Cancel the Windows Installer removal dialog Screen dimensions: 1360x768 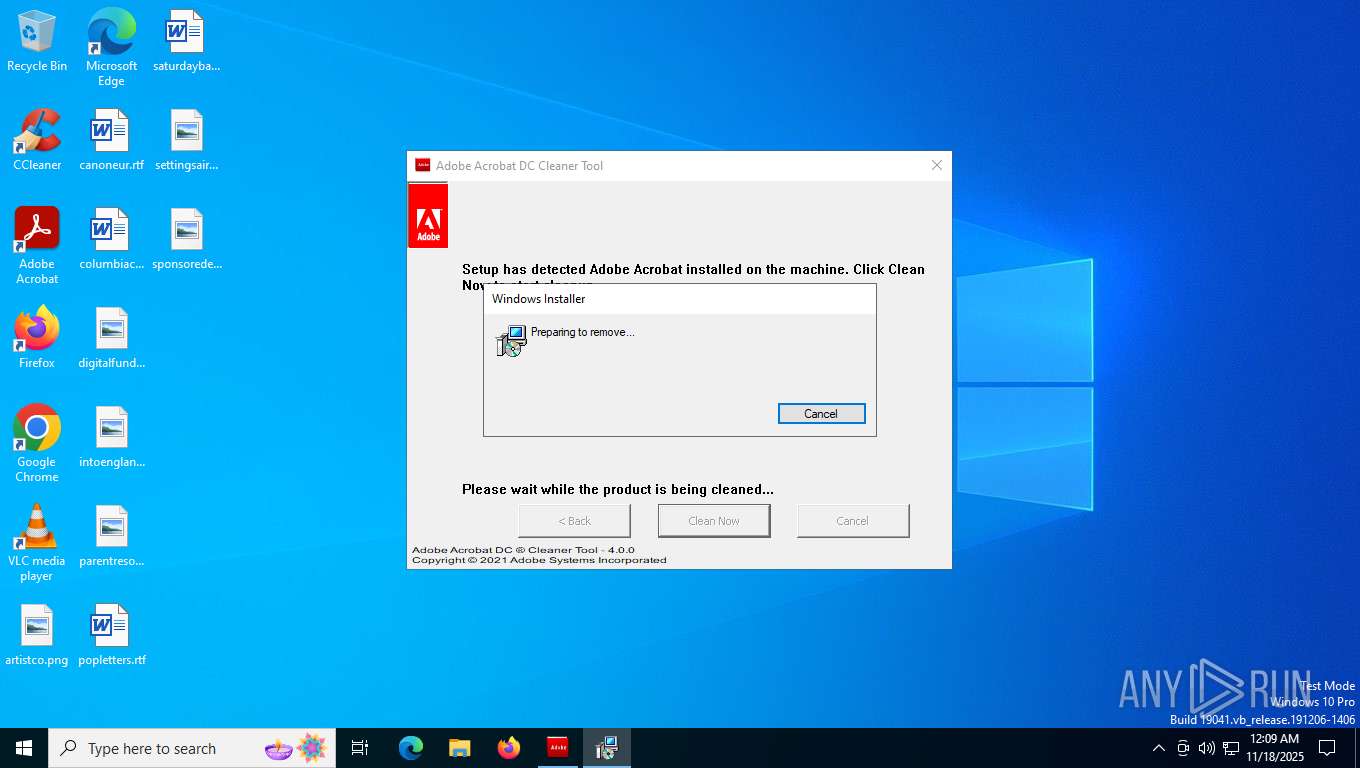coord(821,414)
